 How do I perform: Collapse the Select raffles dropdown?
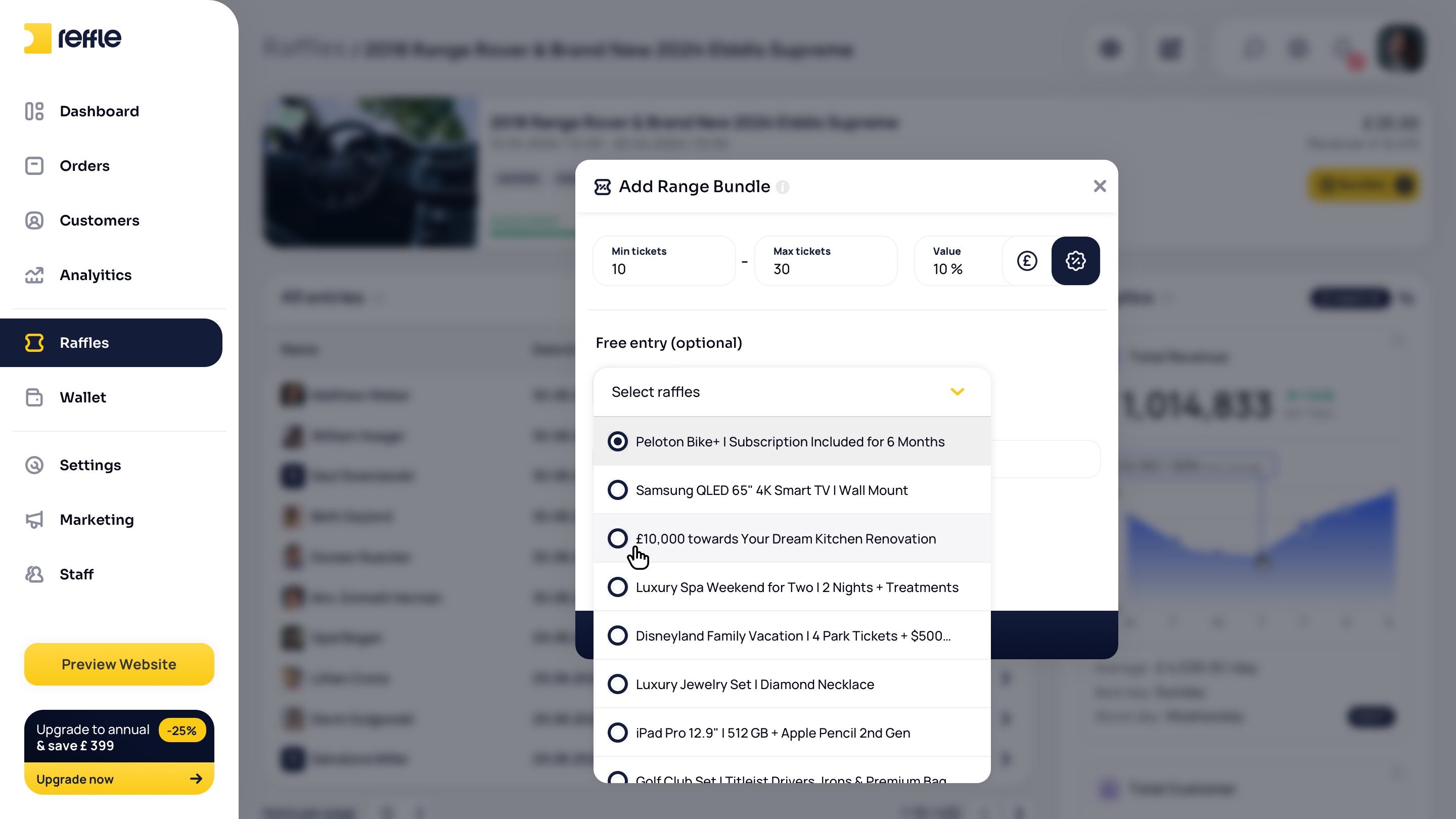tap(792, 392)
